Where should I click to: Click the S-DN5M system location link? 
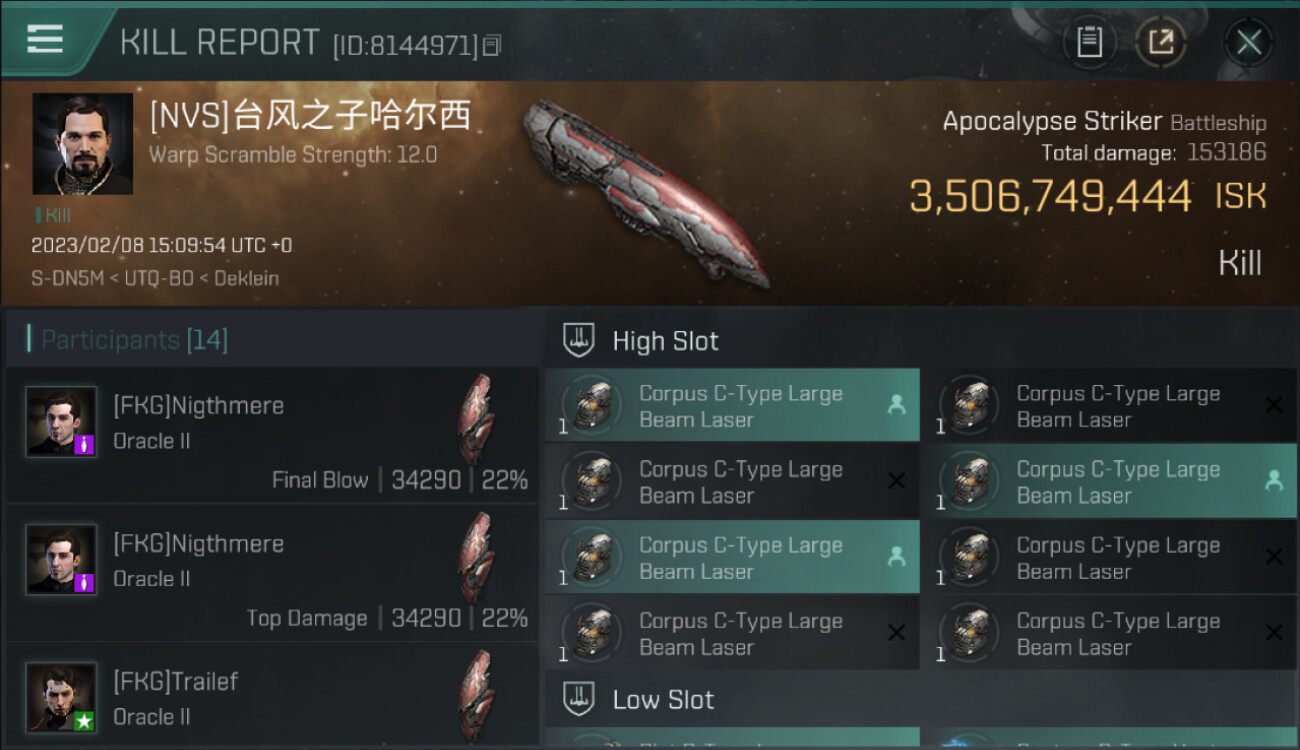coord(68,278)
